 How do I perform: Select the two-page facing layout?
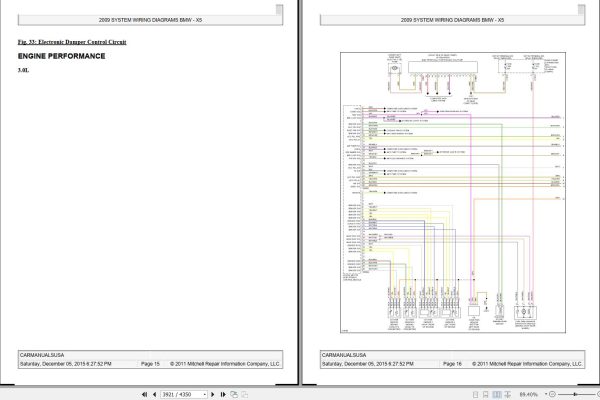click(497, 394)
